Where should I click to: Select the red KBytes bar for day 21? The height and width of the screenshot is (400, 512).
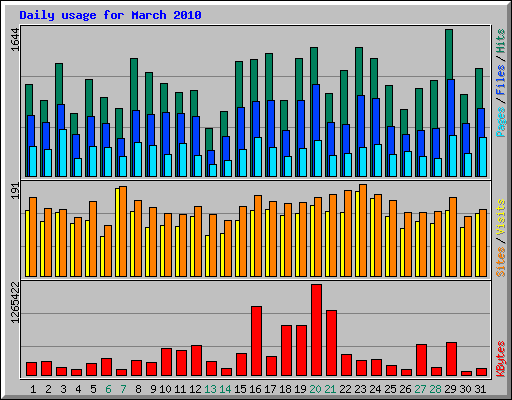pos(331,343)
